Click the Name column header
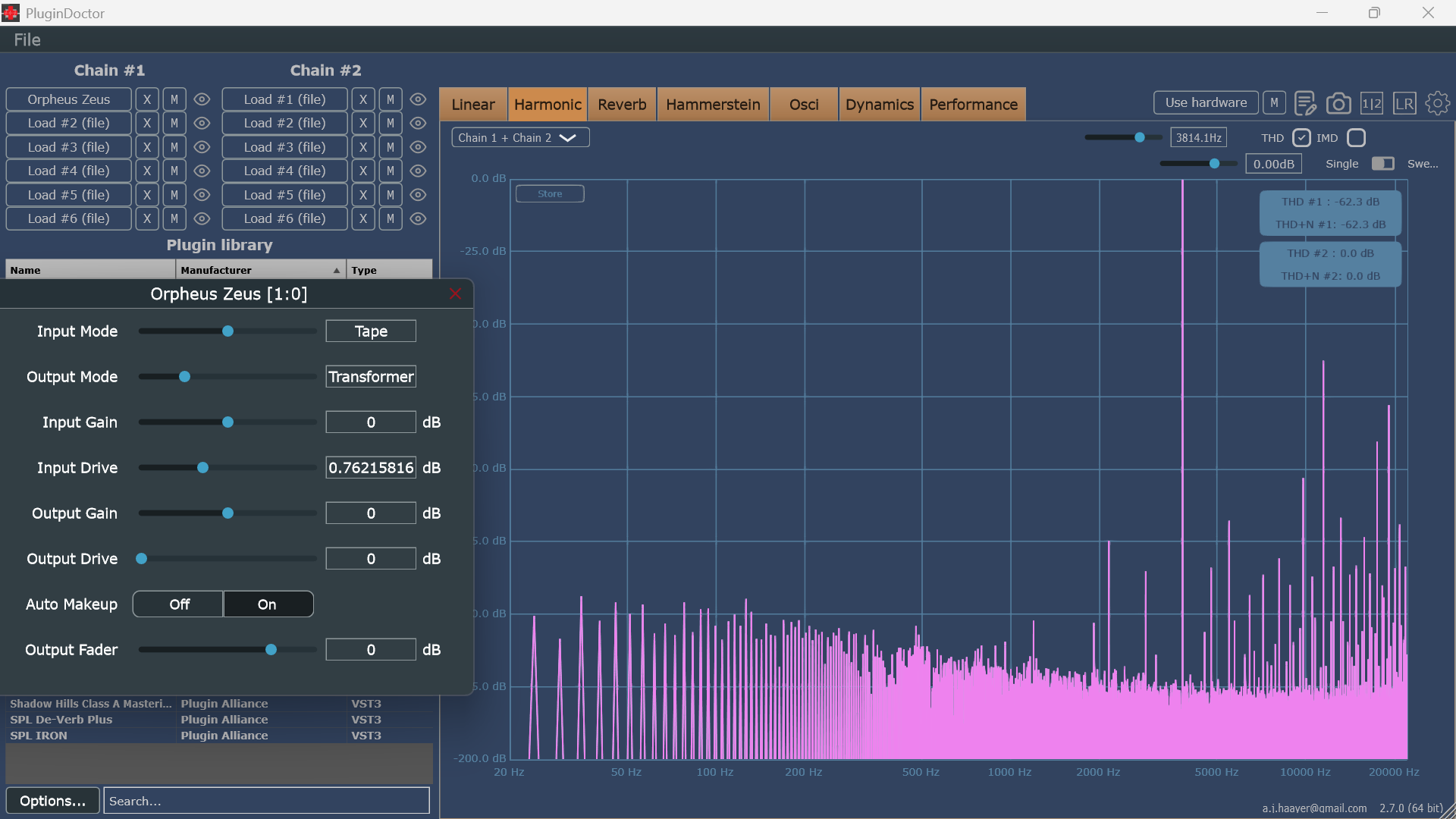 (x=90, y=270)
